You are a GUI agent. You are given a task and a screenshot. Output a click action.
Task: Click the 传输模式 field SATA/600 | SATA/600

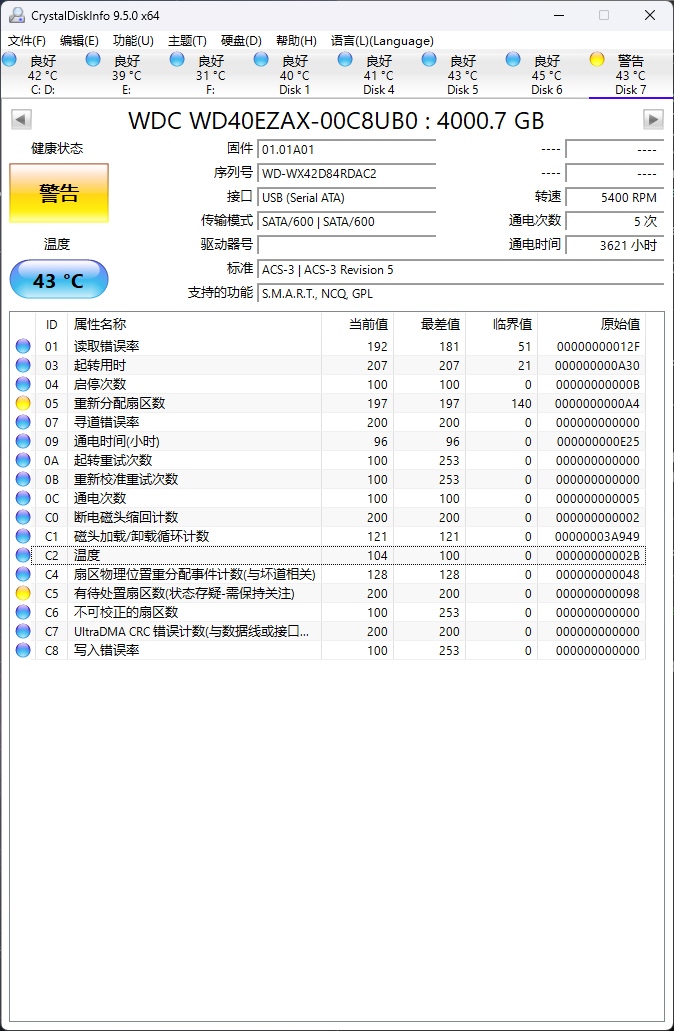point(347,222)
